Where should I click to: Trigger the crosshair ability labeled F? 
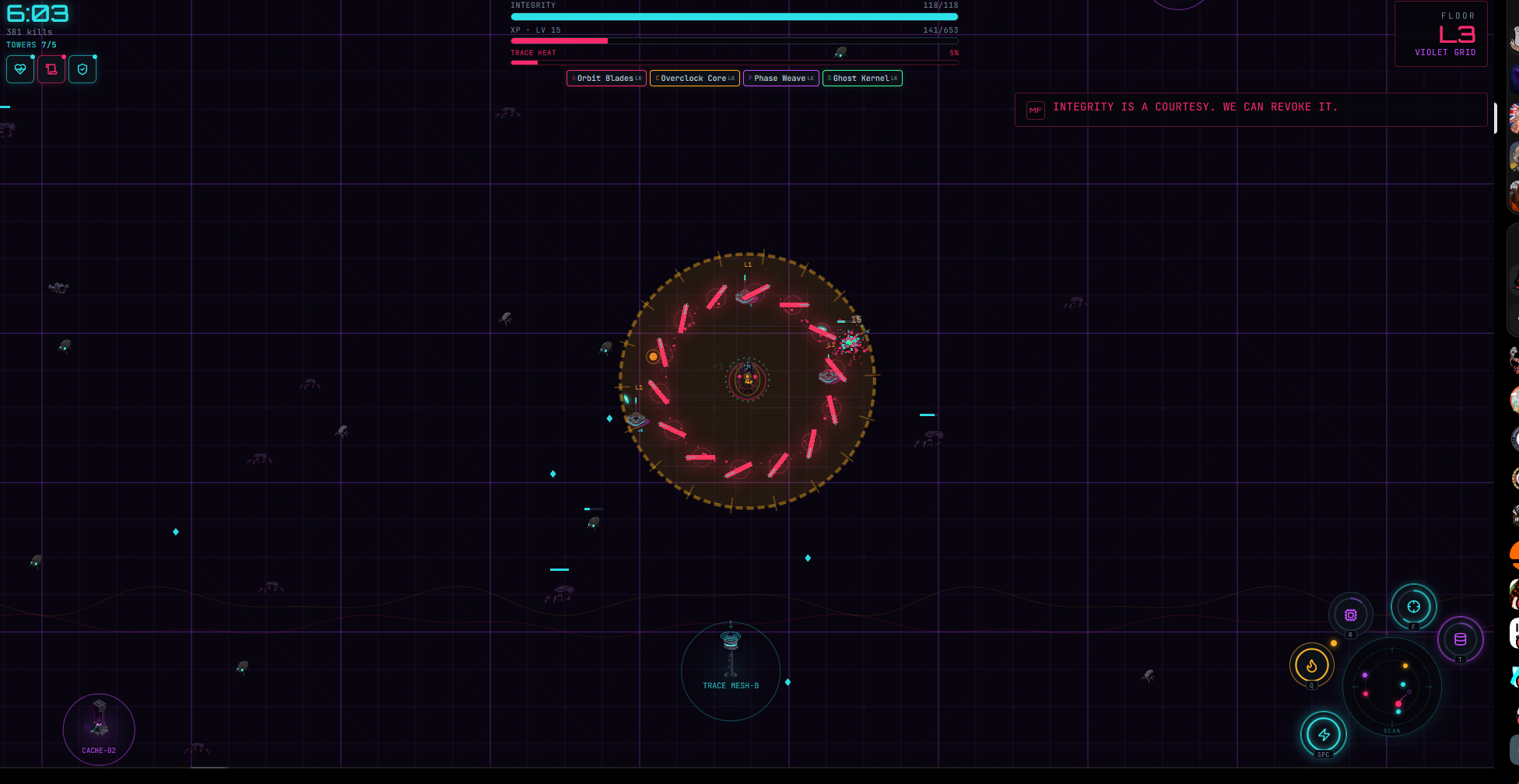(x=1414, y=607)
